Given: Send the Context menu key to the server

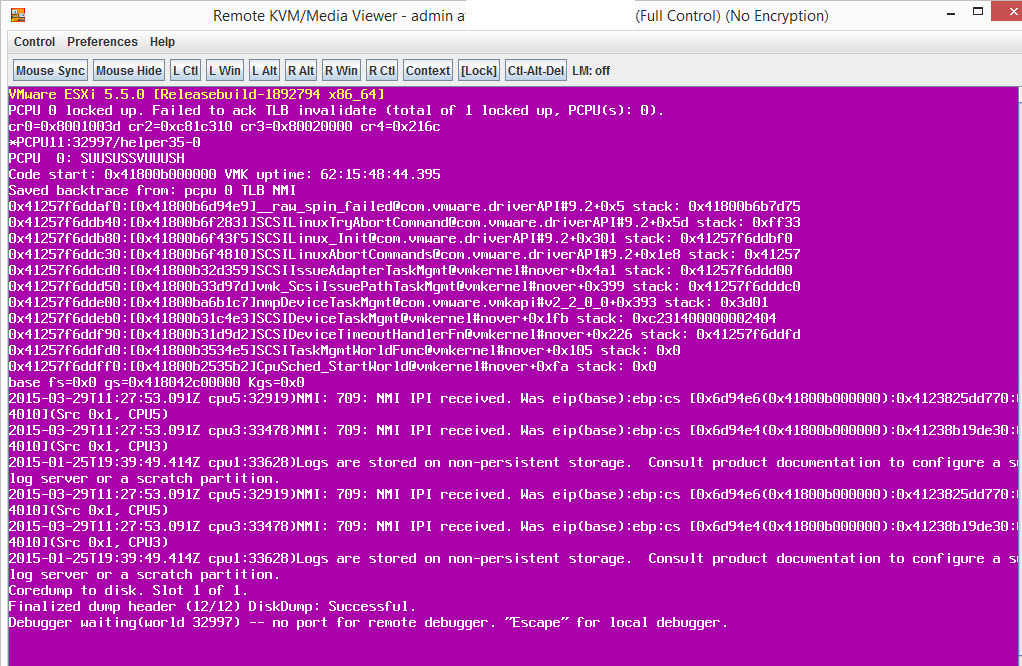Looking at the screenshot, I should [x=427, y=70].
